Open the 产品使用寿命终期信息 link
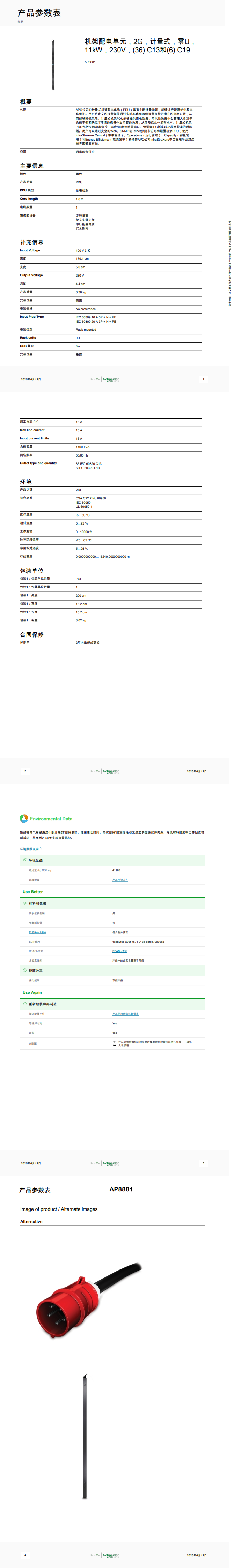This screenshot has height=1568, width=234. tap(125, 1014)
